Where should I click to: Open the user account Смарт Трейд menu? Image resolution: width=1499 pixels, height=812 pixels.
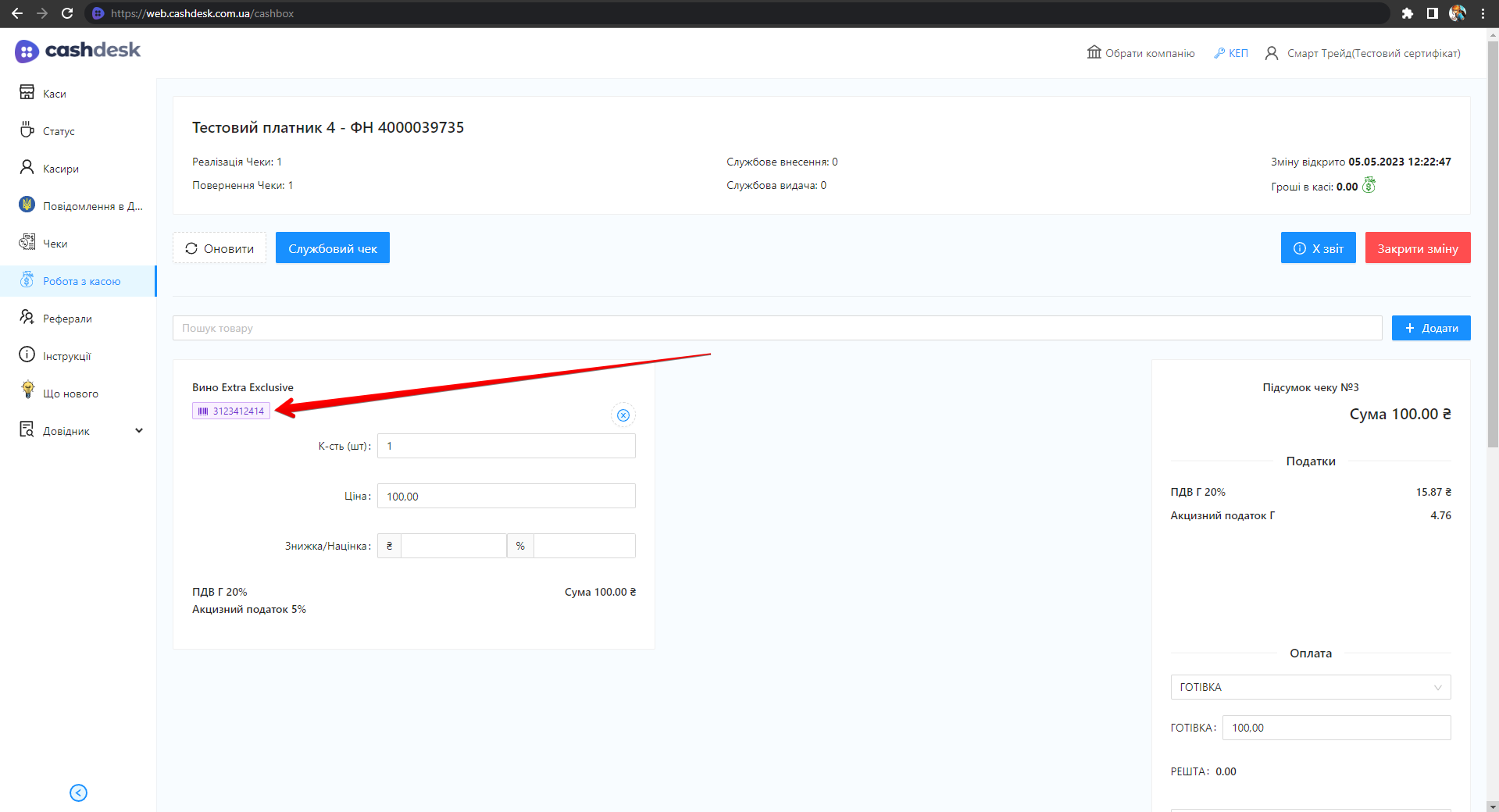(x=1362, y=53)
